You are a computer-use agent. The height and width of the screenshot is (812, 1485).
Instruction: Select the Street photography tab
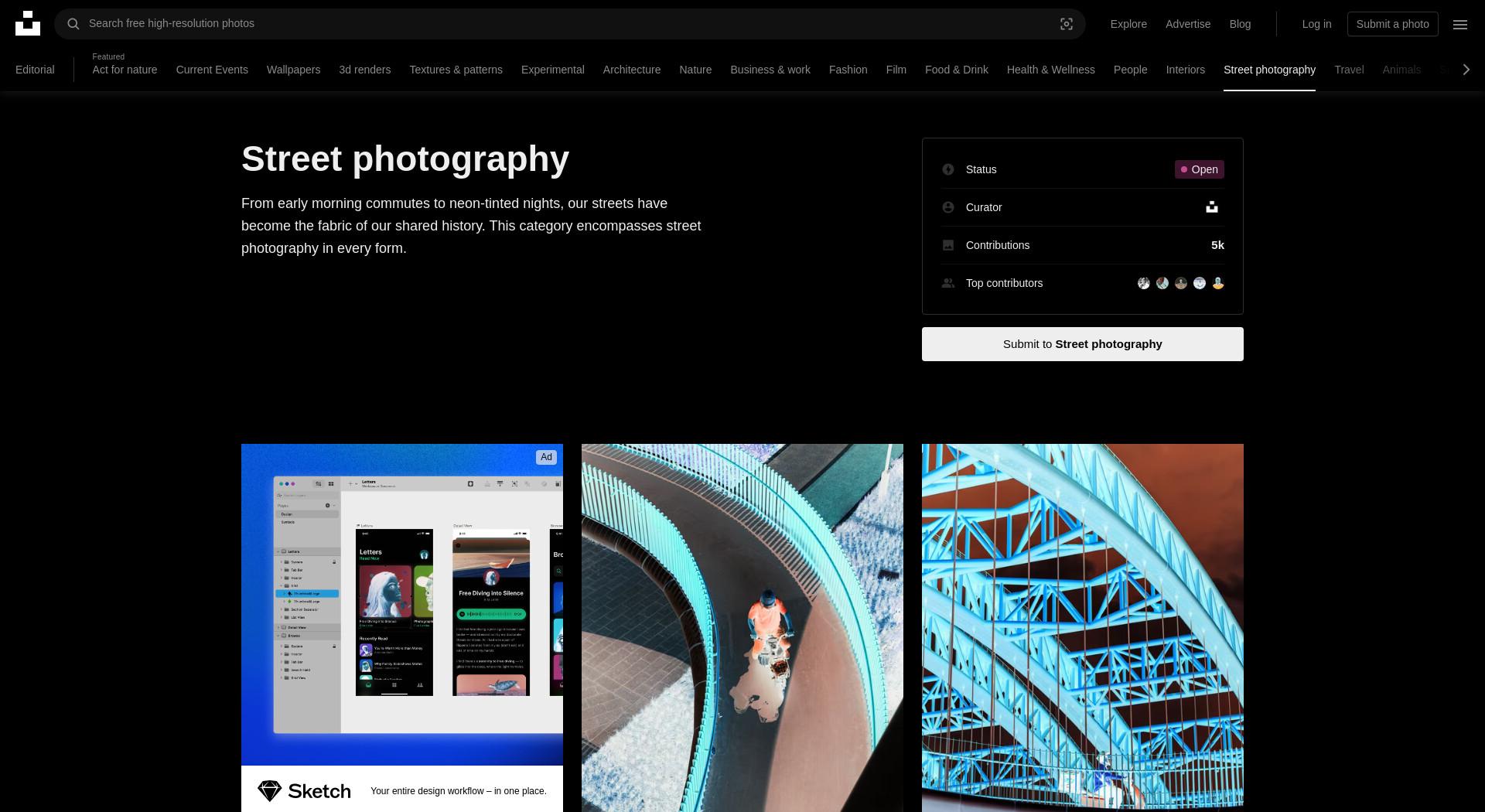1269,70
